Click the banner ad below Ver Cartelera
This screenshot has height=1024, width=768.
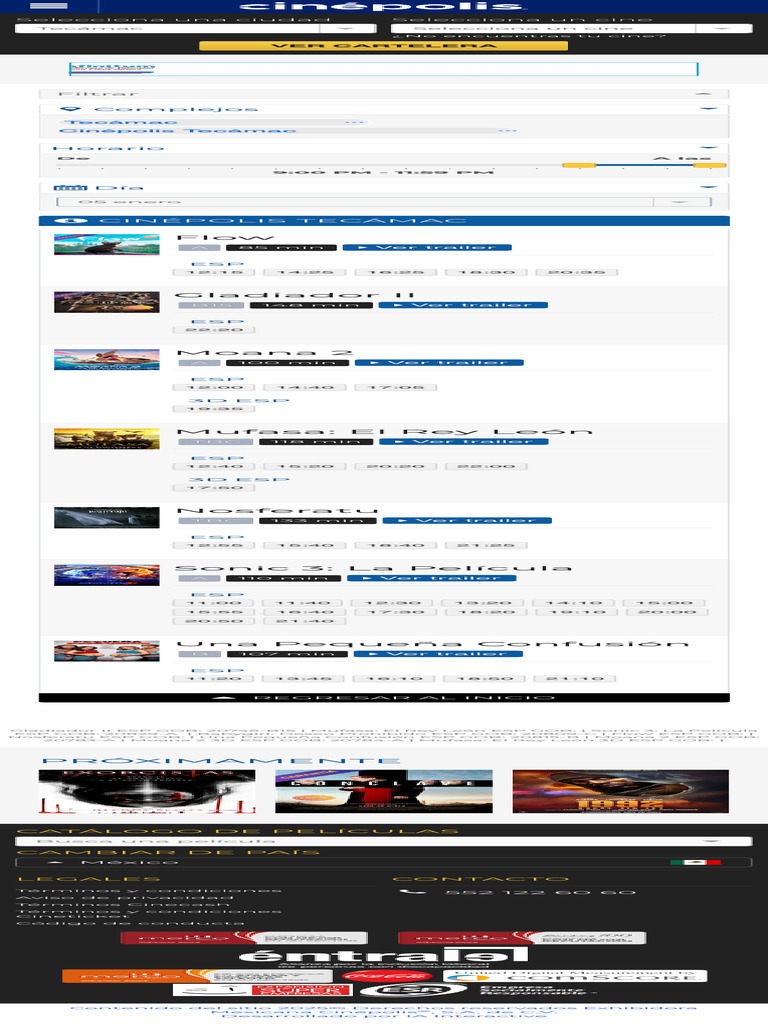[384, 69]
